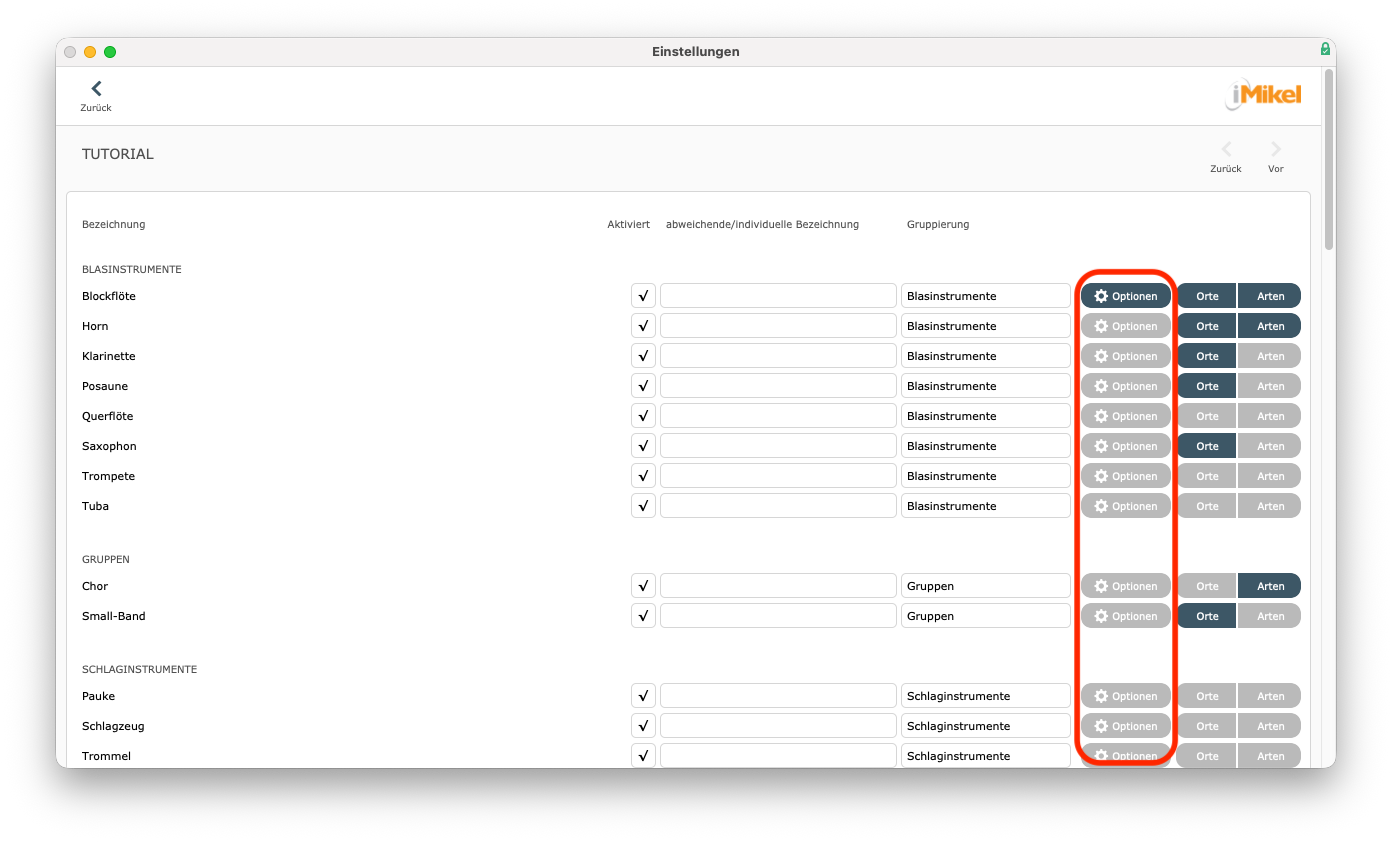Click the vertical scrollbar on the right

tap(1329, 160)
